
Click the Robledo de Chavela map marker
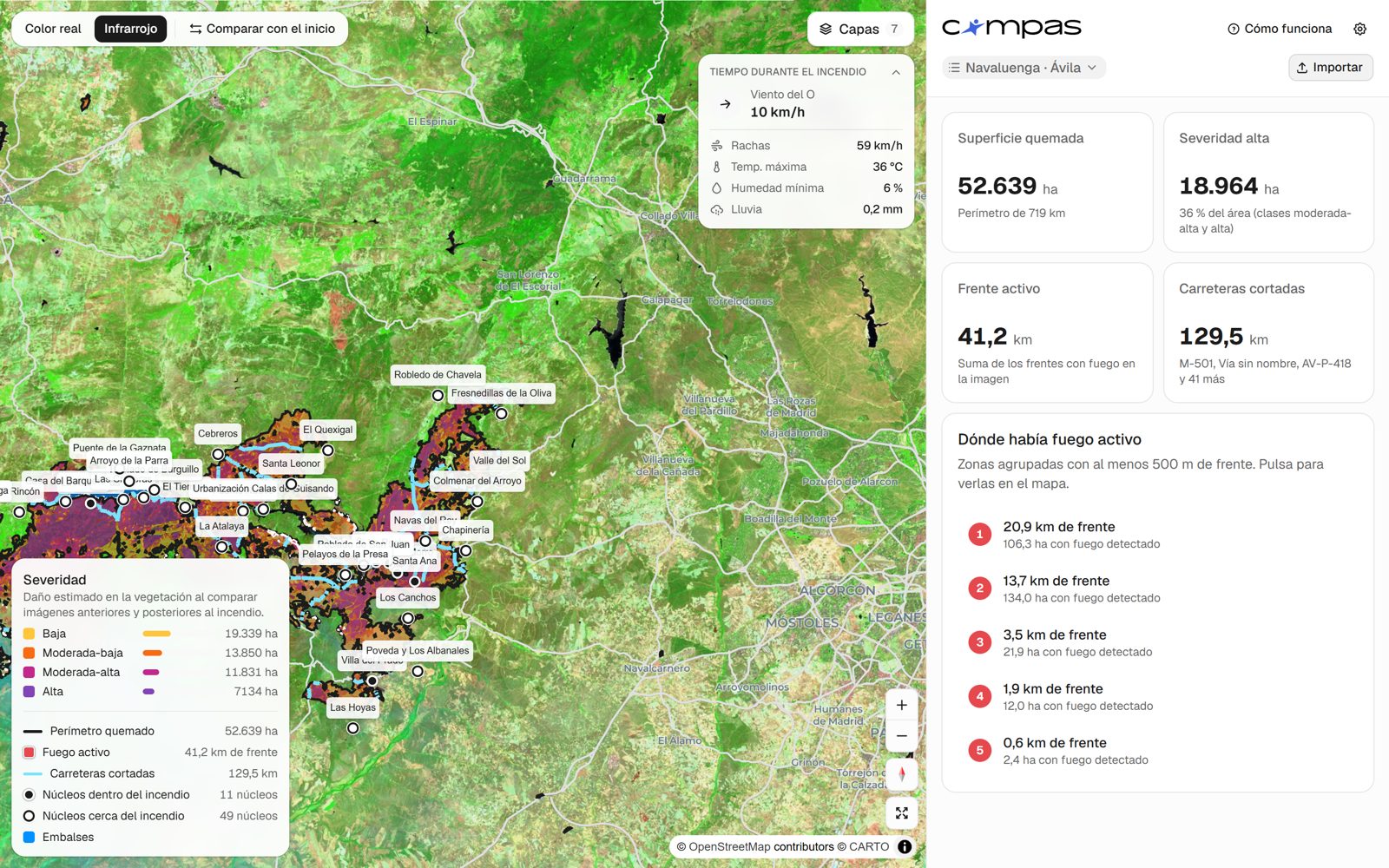tap(438, 395)
